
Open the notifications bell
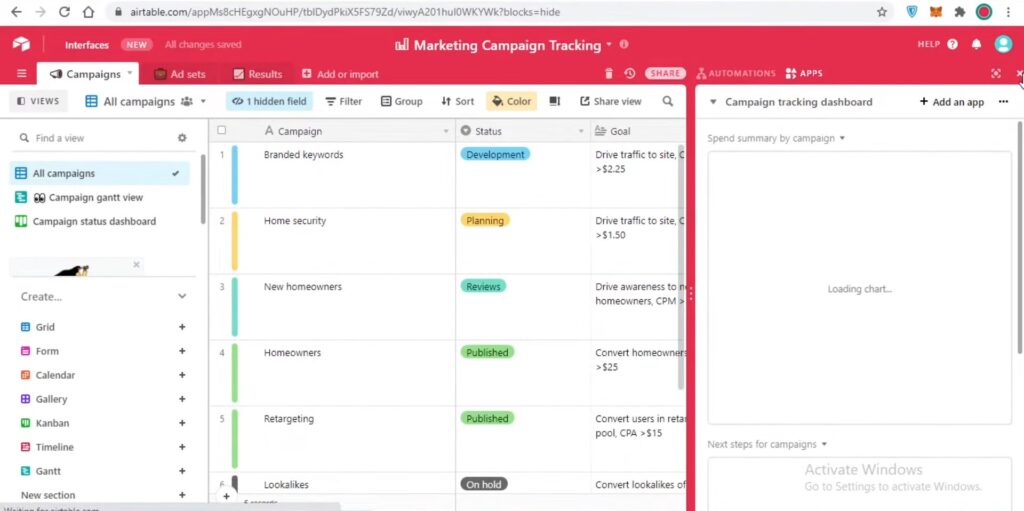(x=977, y=44)
